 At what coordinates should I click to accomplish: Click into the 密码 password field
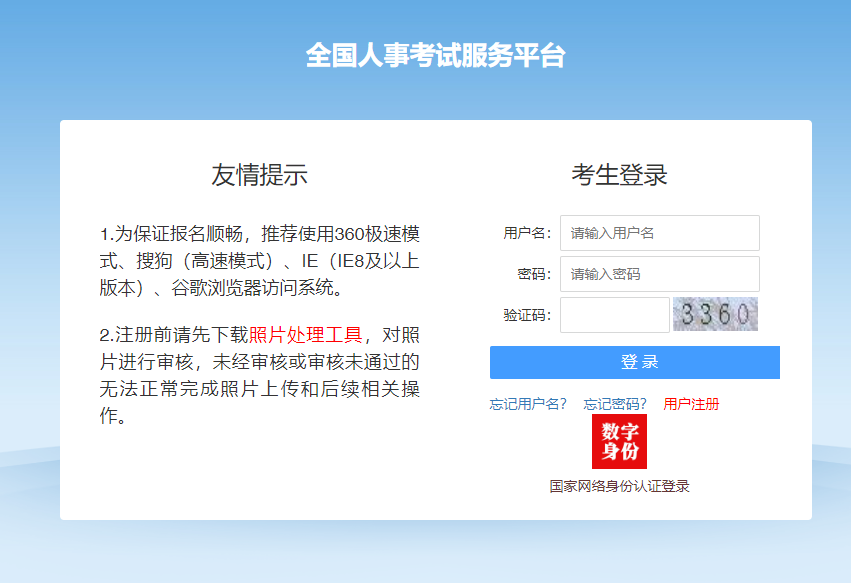coord(659,274)
